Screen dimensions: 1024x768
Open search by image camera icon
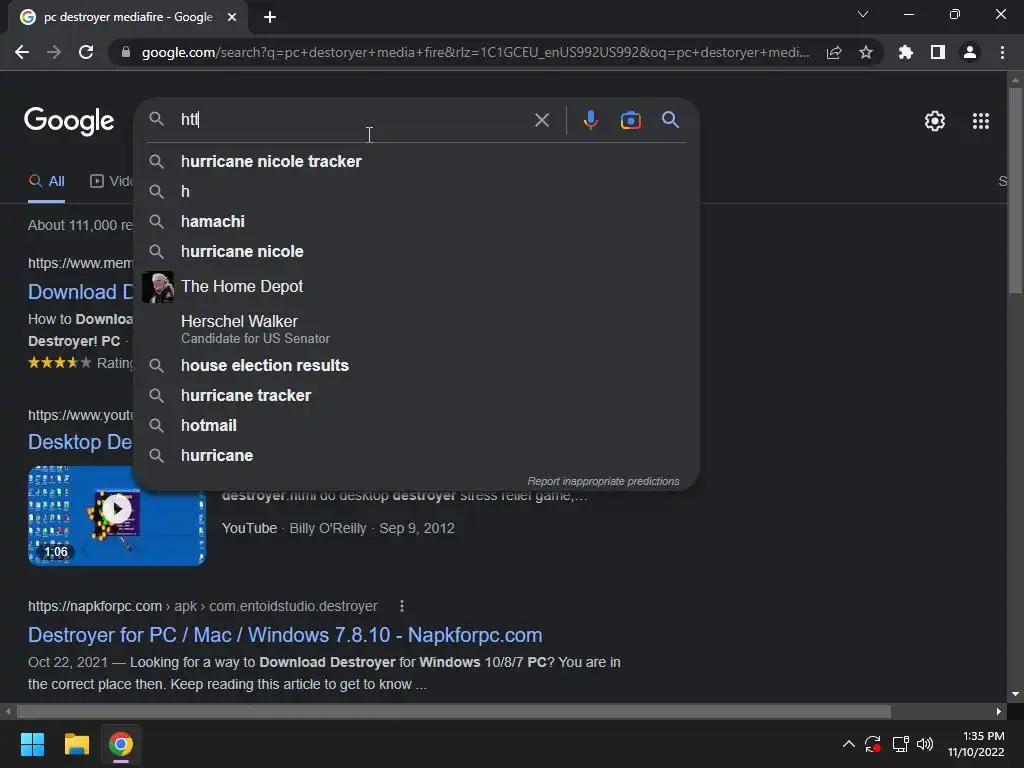tap(630, 120)
